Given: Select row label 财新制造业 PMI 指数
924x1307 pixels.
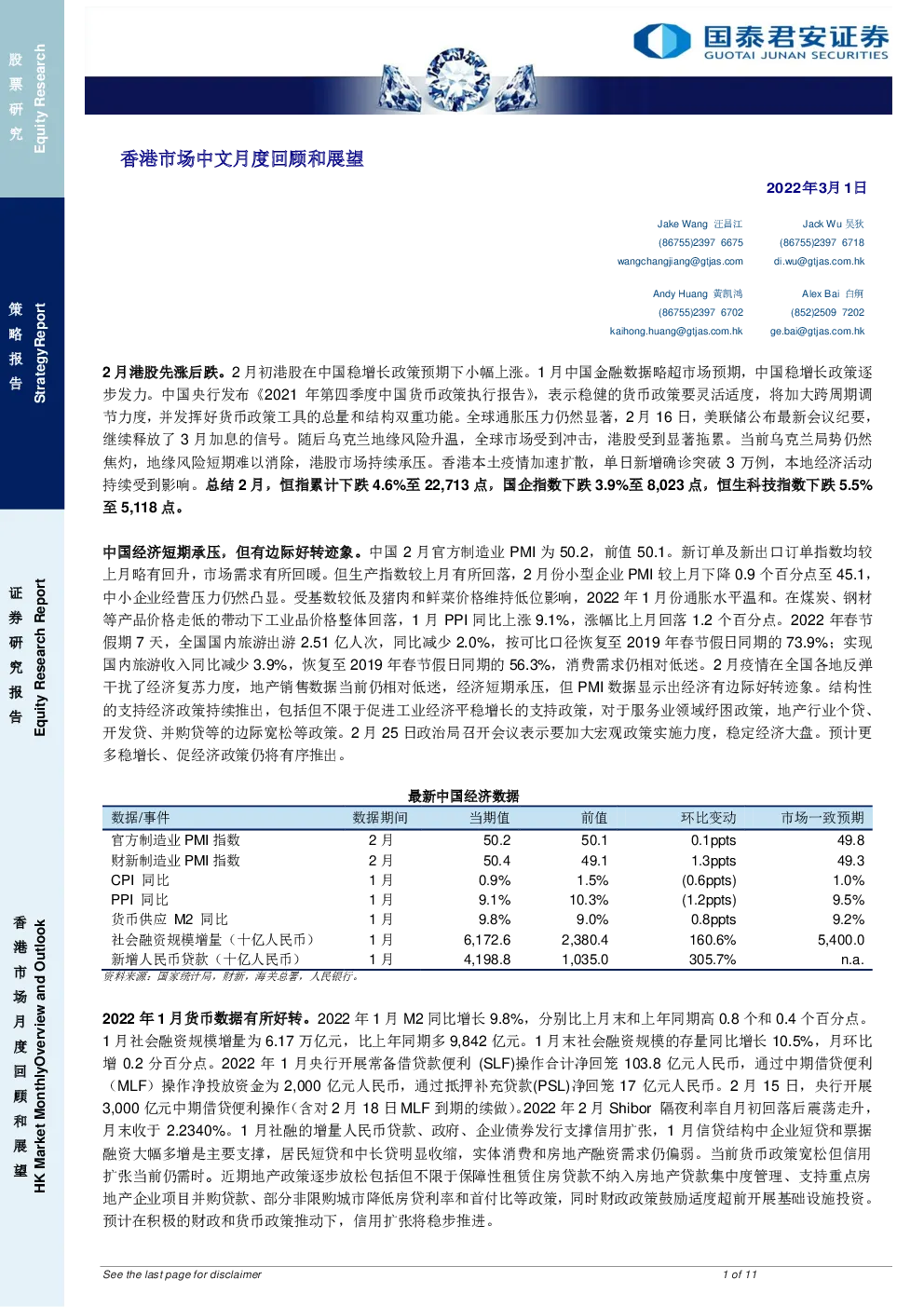Looking at the screenshot, I should (175, 861).
